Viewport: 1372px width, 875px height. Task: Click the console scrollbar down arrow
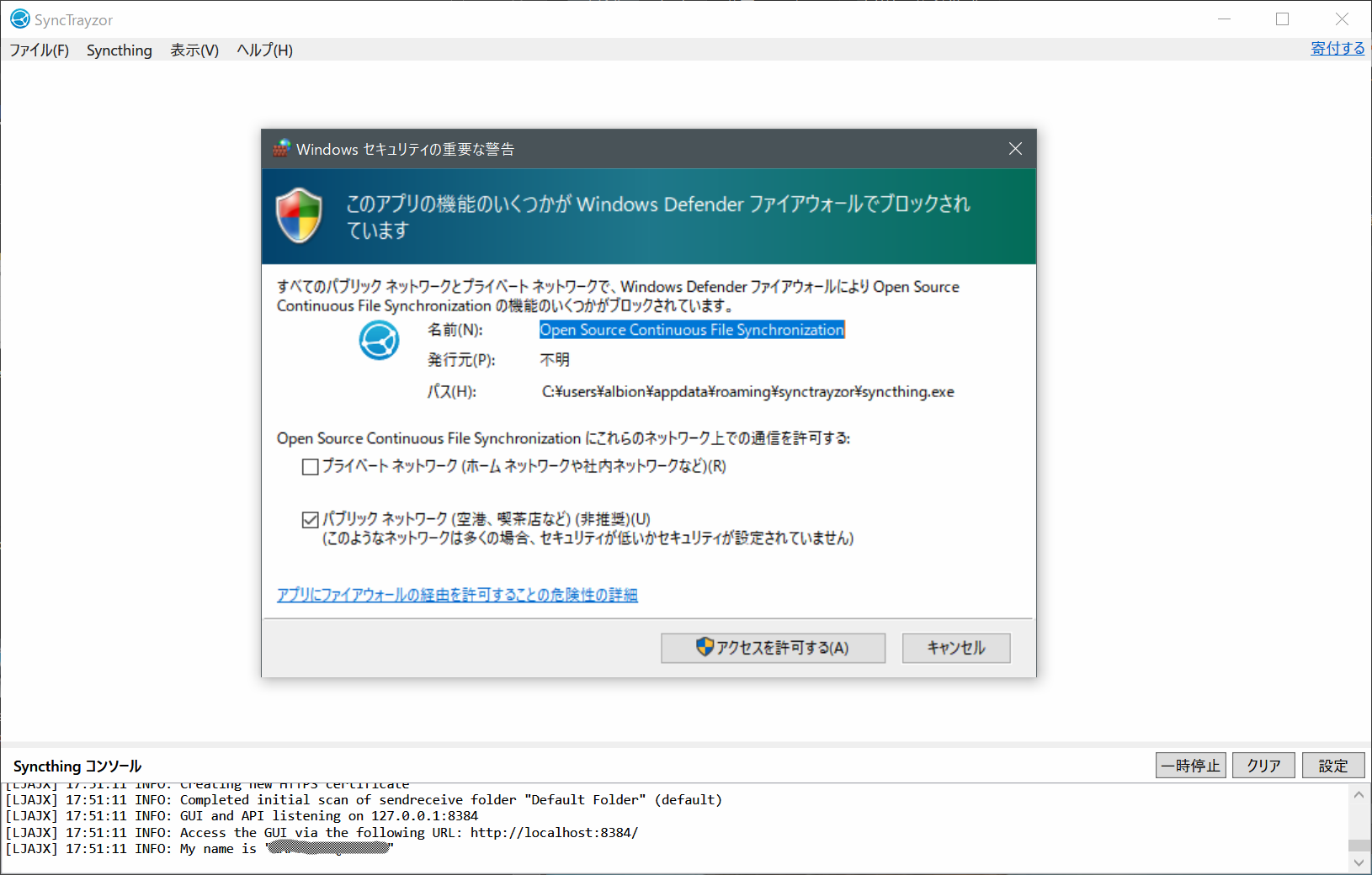1359,862
